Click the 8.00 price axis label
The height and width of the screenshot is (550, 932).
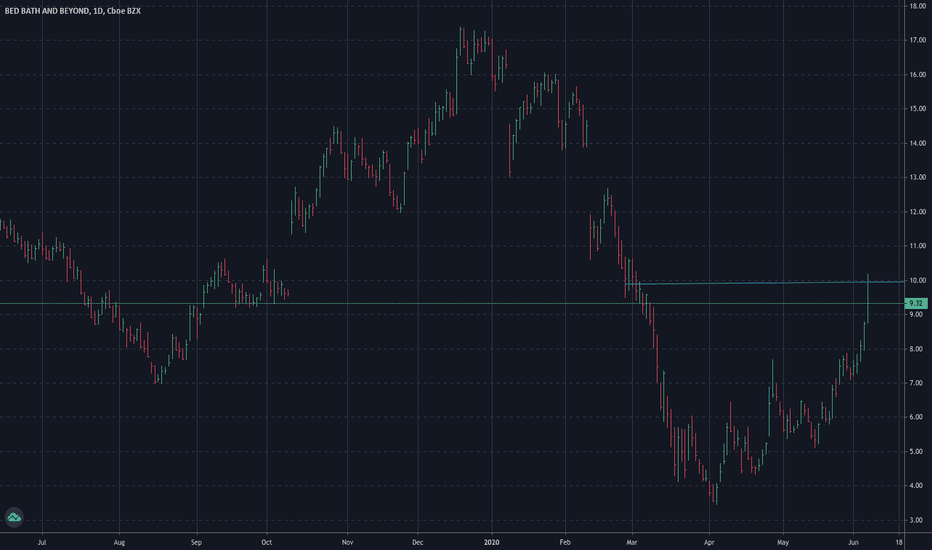coord(917,349)
